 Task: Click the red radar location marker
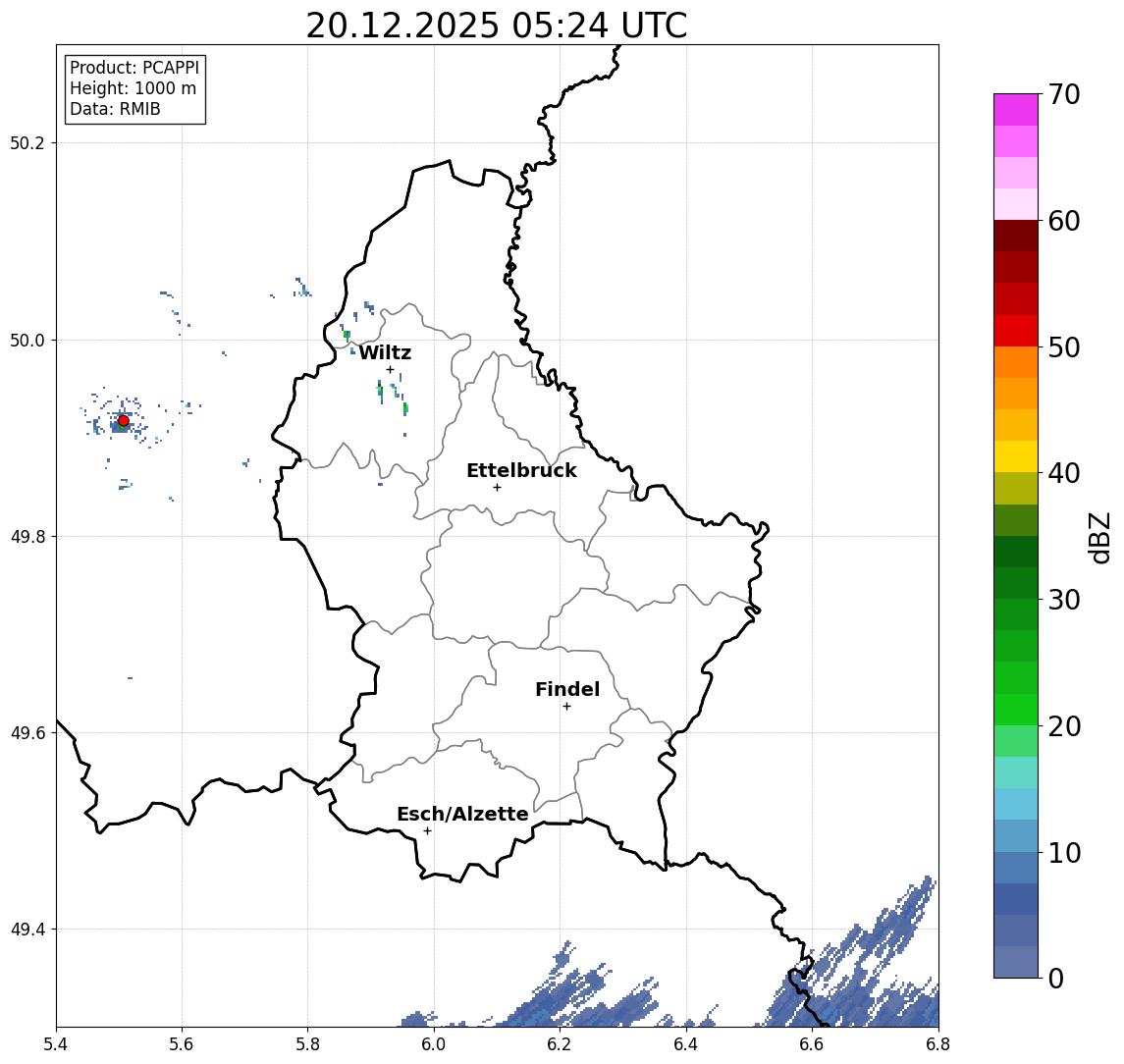click(124, 421)
